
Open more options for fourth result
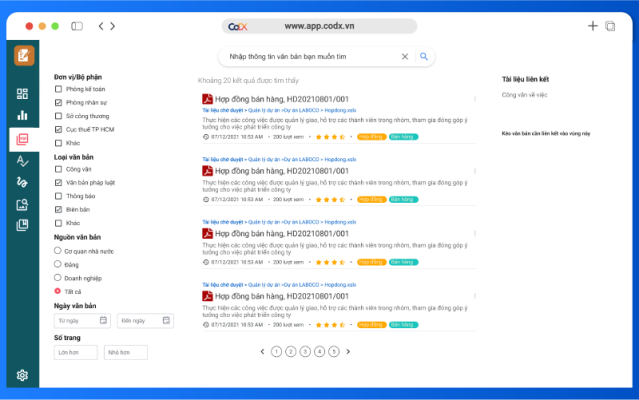[x=475, y=296]
